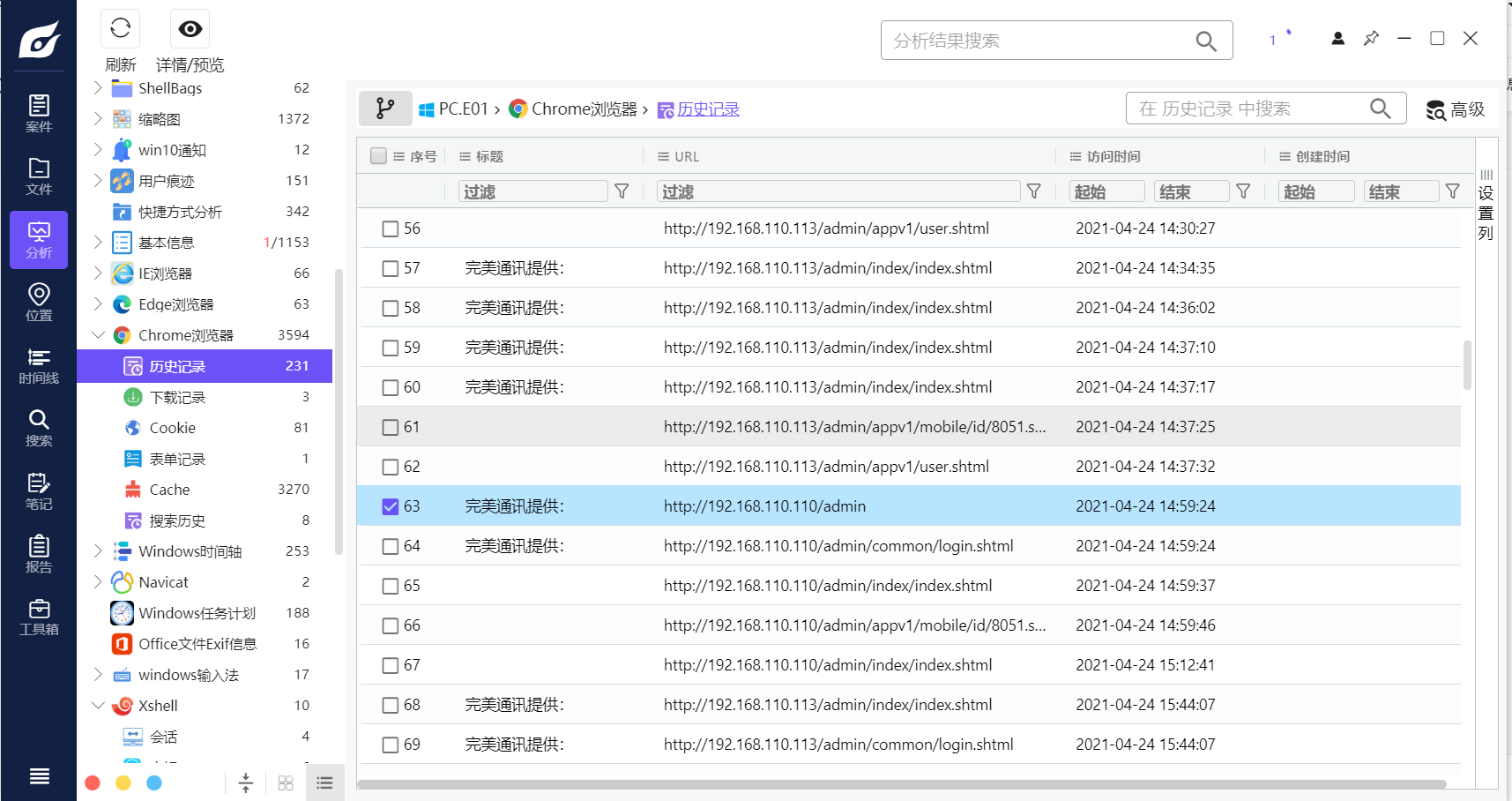Image resolution: width=1512 pixels, height=801 pixels.
Task: Check the box for row 69
Action: coord(391,745)
